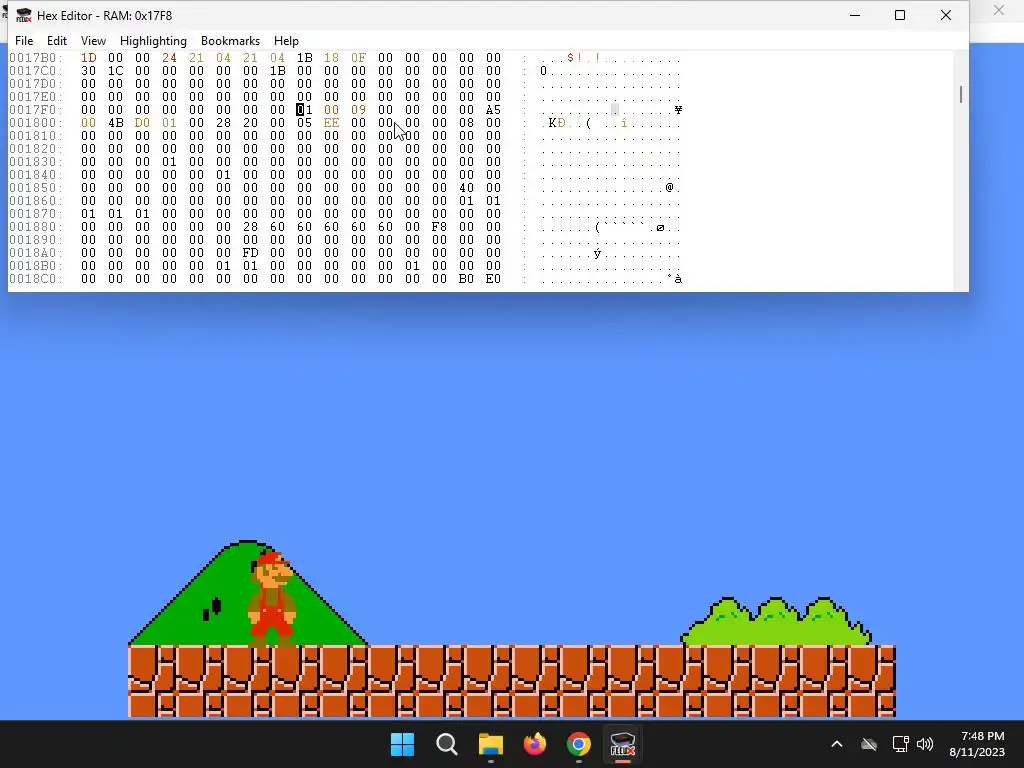Select byte EE in row 001800
This screenshot has height=768, width=1024.
click(x=331, y=123)
